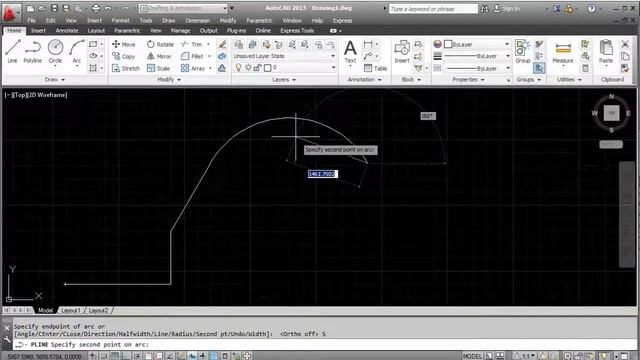Activate the Scale command
Viewport: 640px width, 360px height.
click(158, 68)
